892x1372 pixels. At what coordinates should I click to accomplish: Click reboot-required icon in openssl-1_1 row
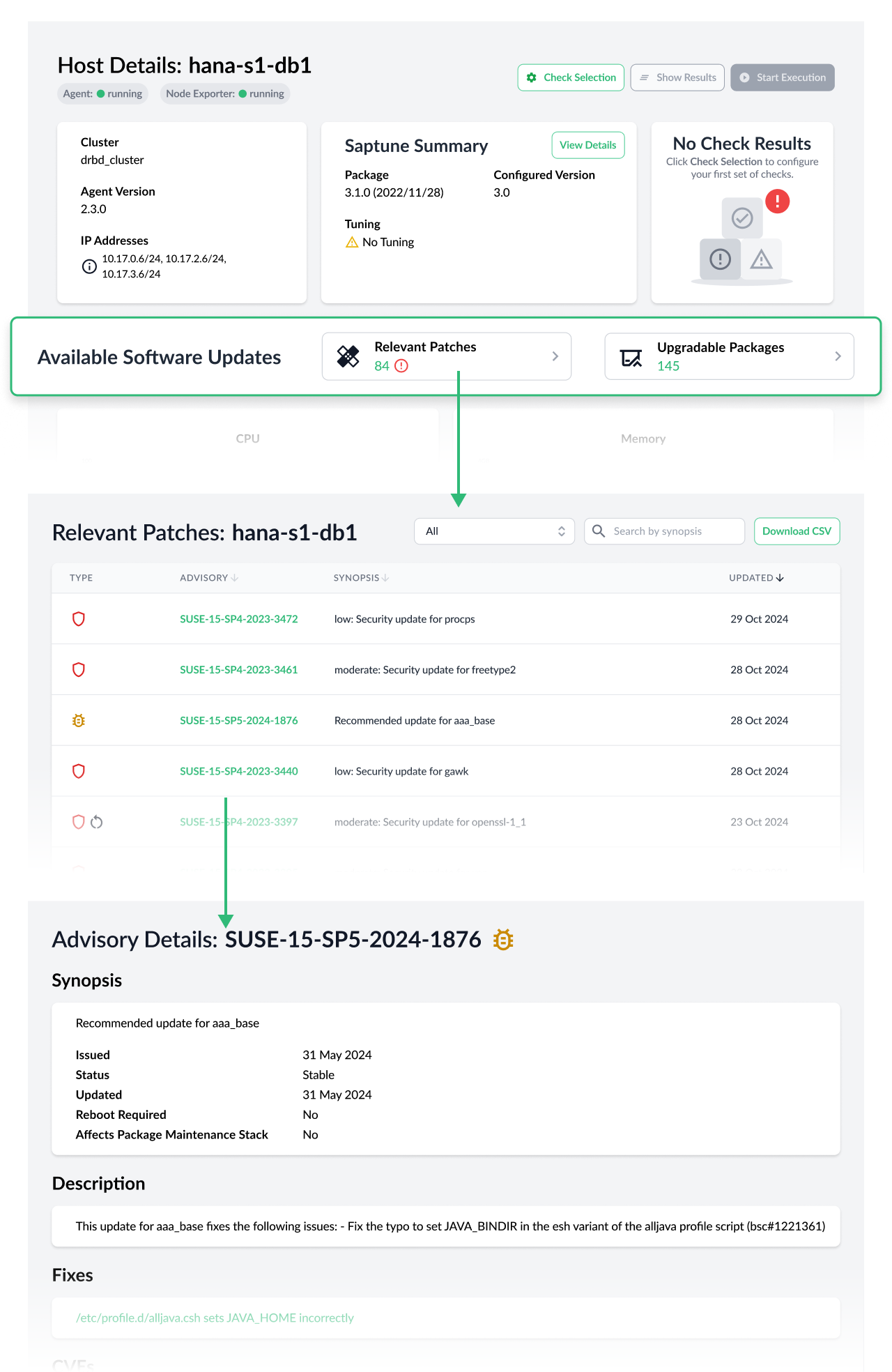(97, 822)
